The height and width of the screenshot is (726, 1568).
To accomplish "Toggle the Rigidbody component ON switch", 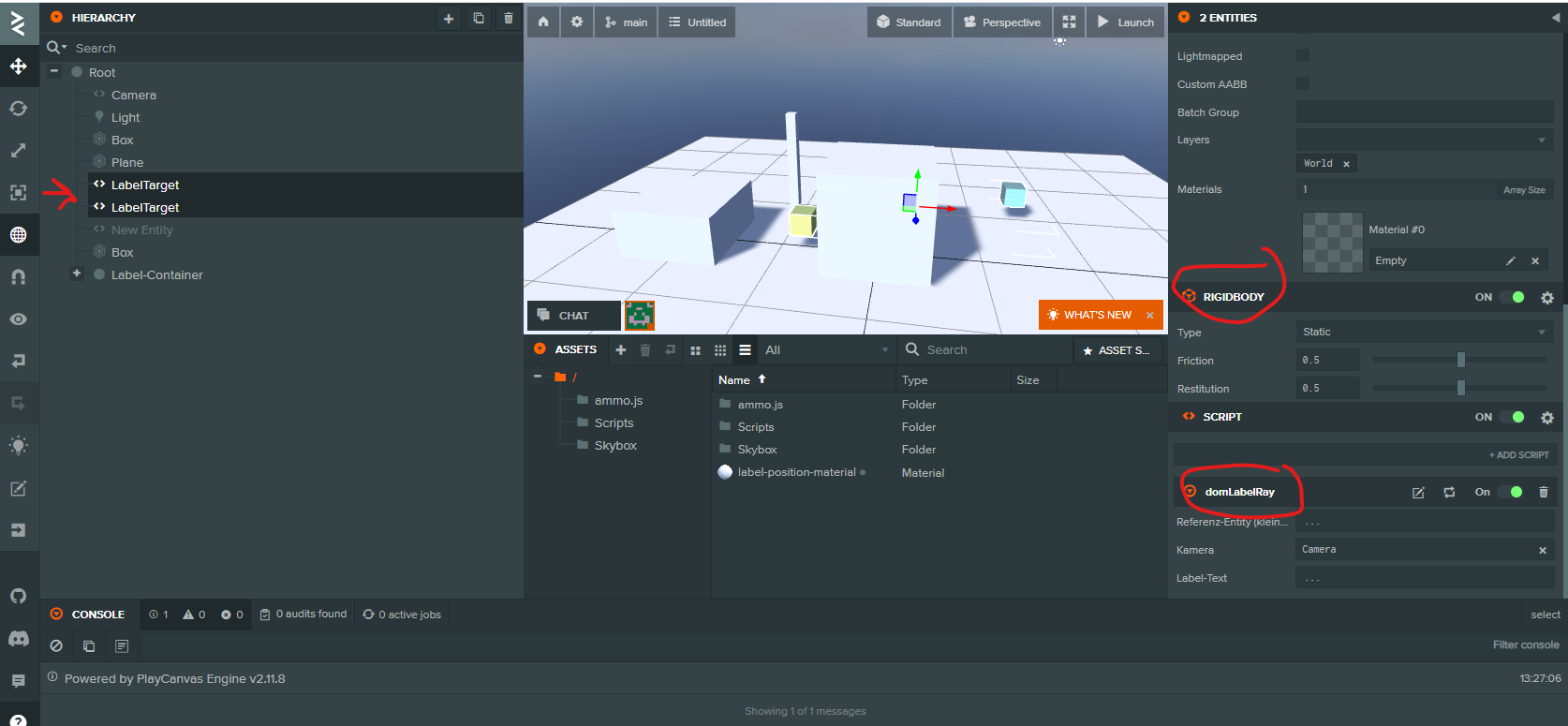I will click(x=1512, y=297).
